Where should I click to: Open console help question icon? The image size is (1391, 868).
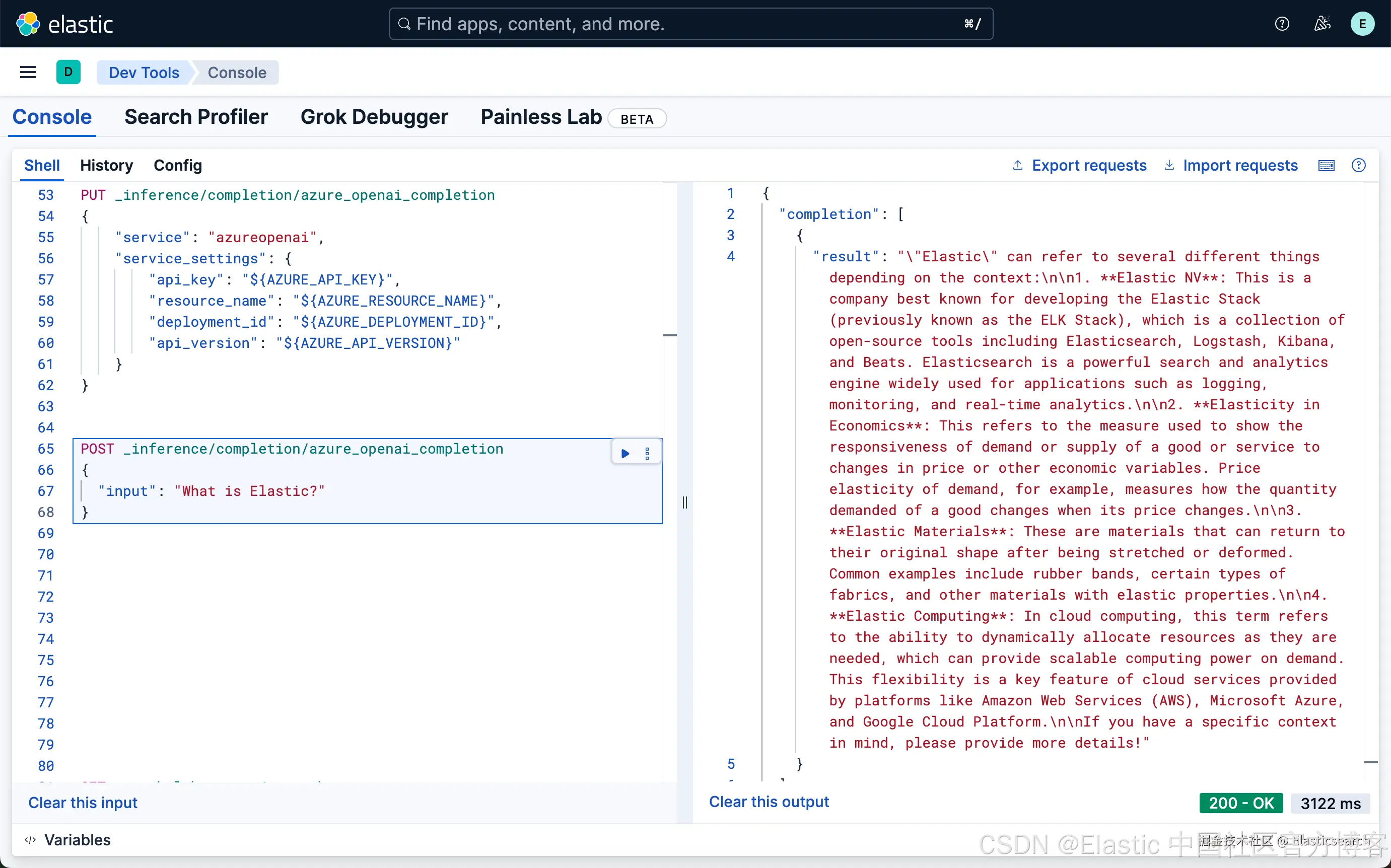point(1358,165)
